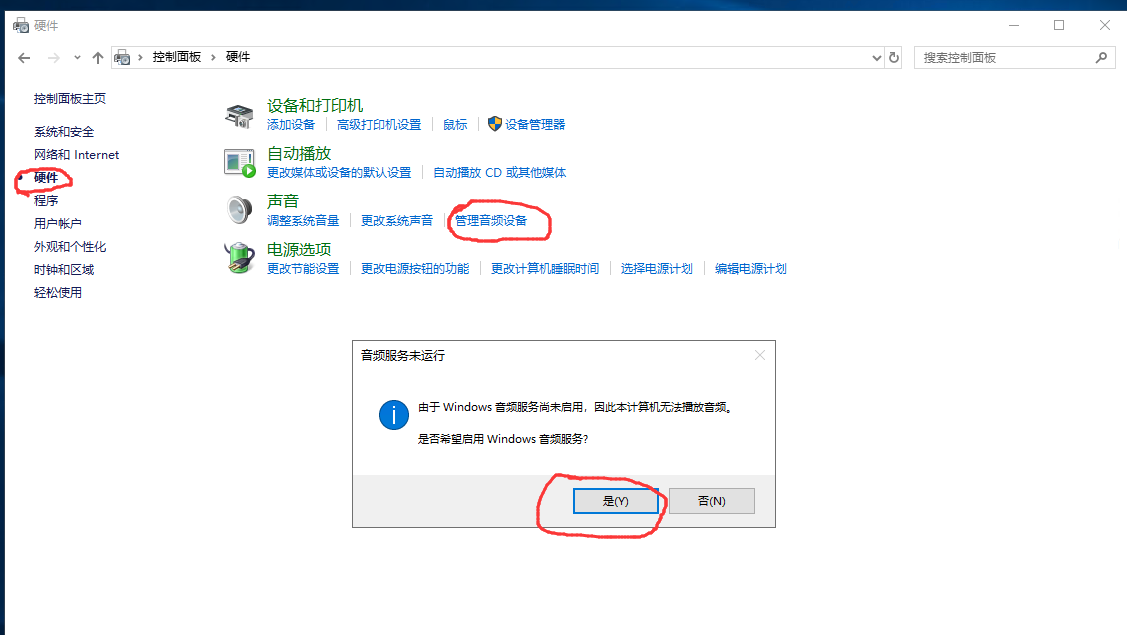Image resolution: width=1127 pixels, height=635 pixels.
Task: Click the Power Options battery icon
Action: click(x=239, y=258)
